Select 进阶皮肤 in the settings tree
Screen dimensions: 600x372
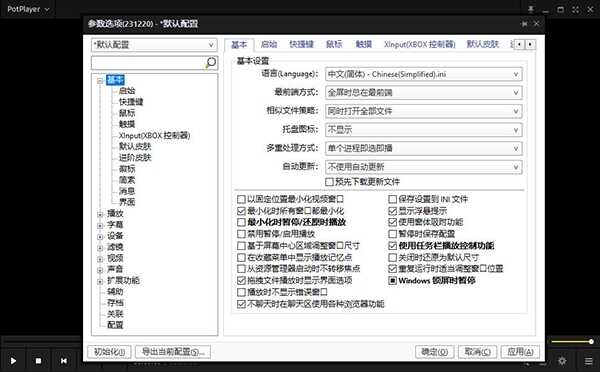click(x=135, y=157)
